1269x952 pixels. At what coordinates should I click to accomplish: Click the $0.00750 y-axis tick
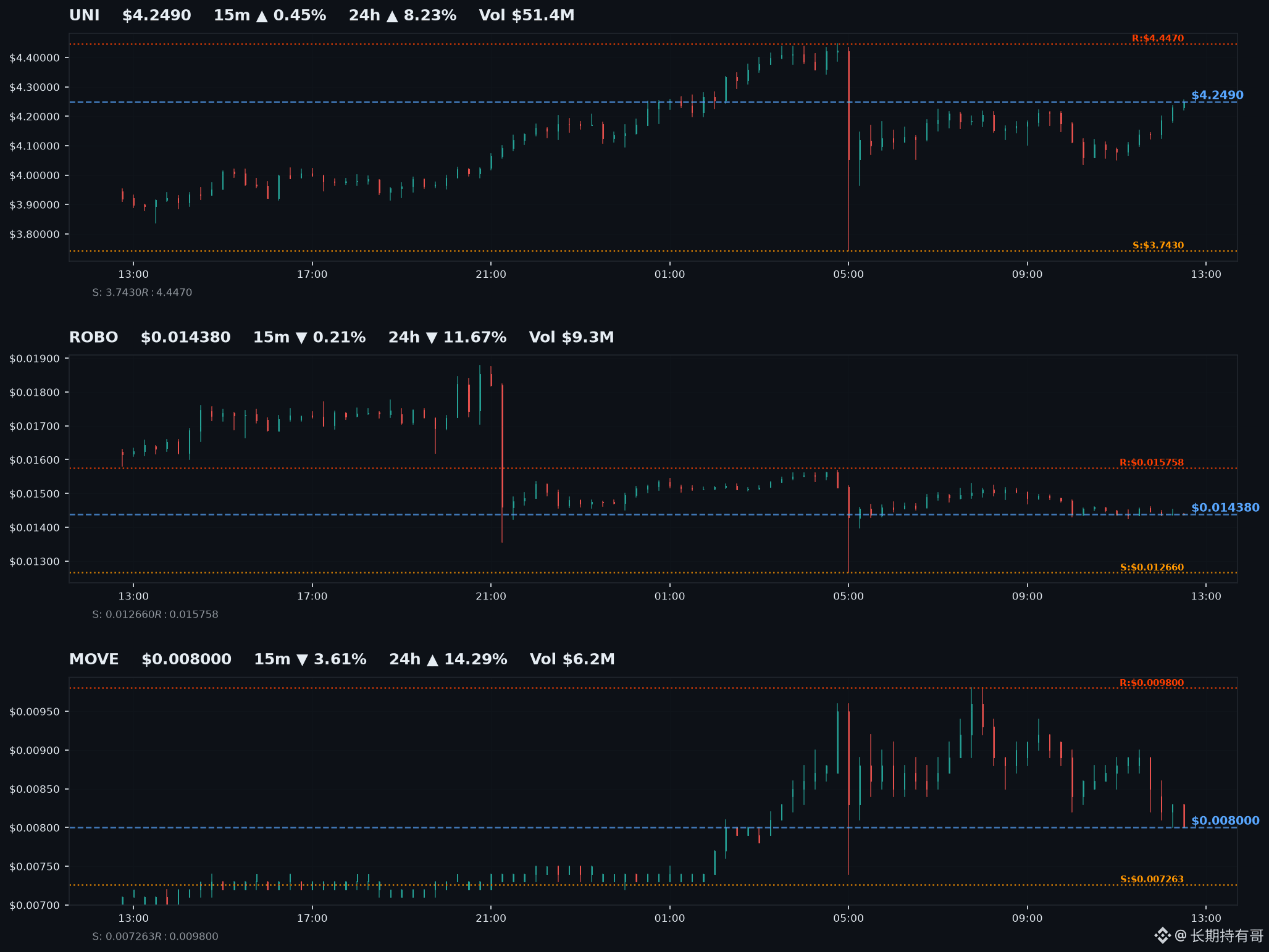35,867
